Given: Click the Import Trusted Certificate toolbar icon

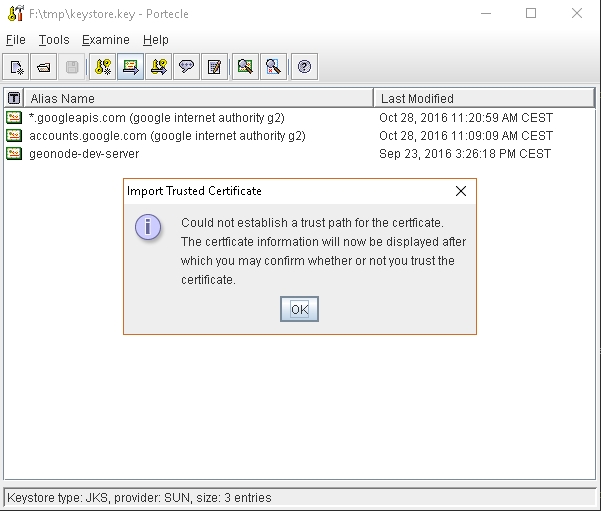Looking at the screenshot, I should (x=130, y=67).
